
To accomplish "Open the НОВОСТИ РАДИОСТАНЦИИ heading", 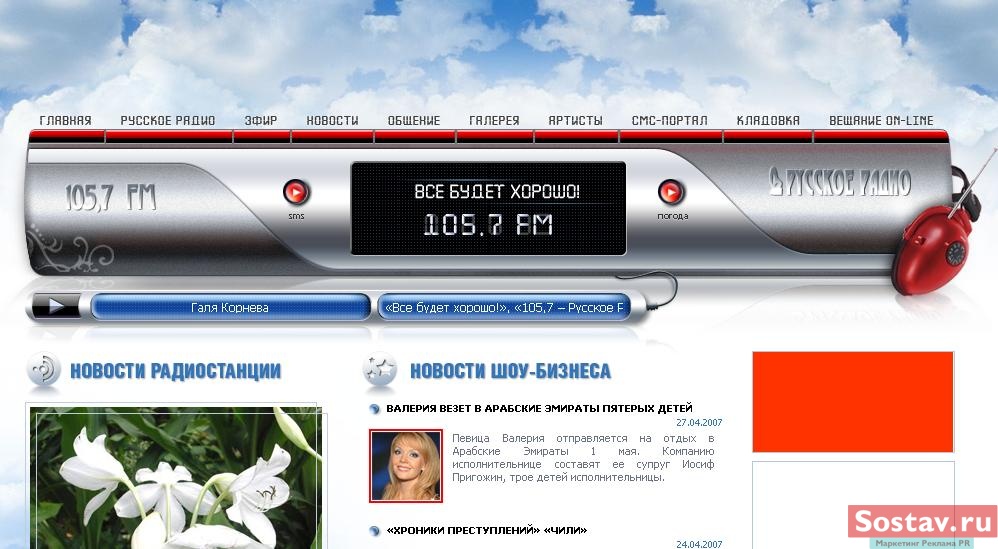I will click(175, 371).
